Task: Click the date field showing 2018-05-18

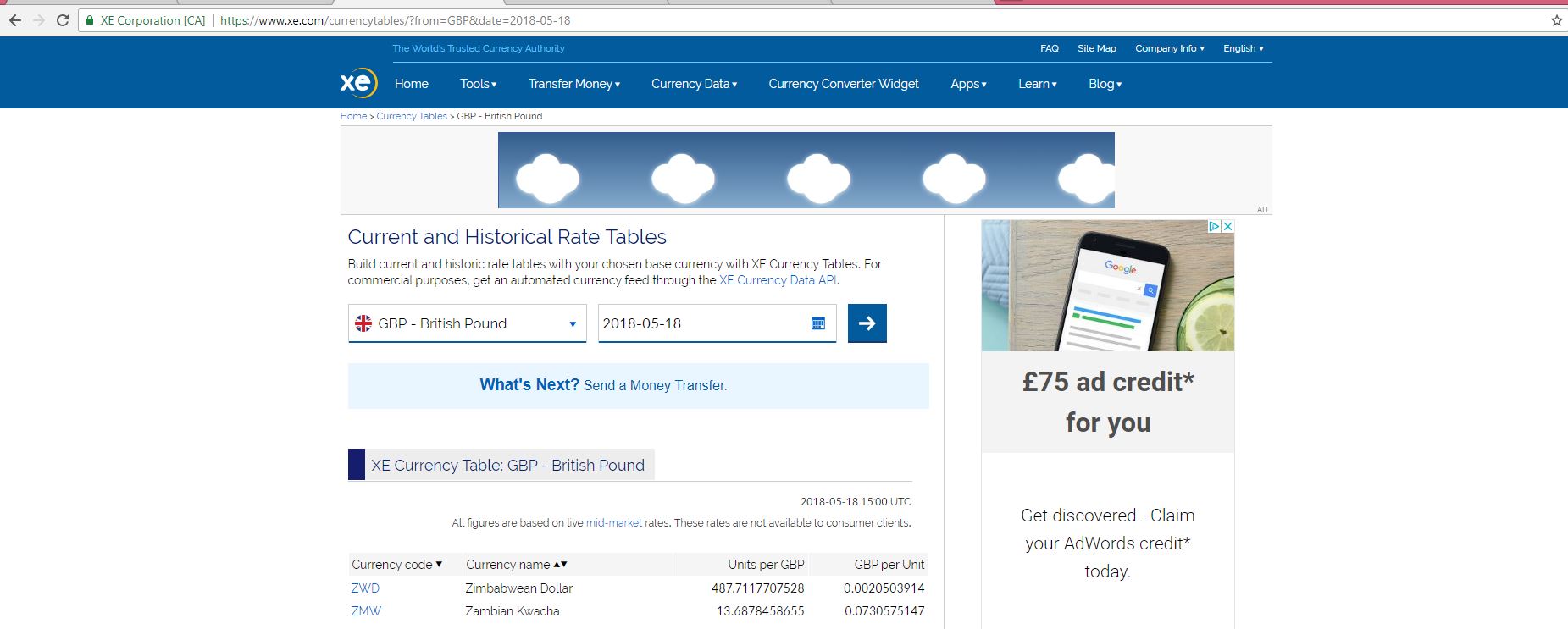Action: 717,323
